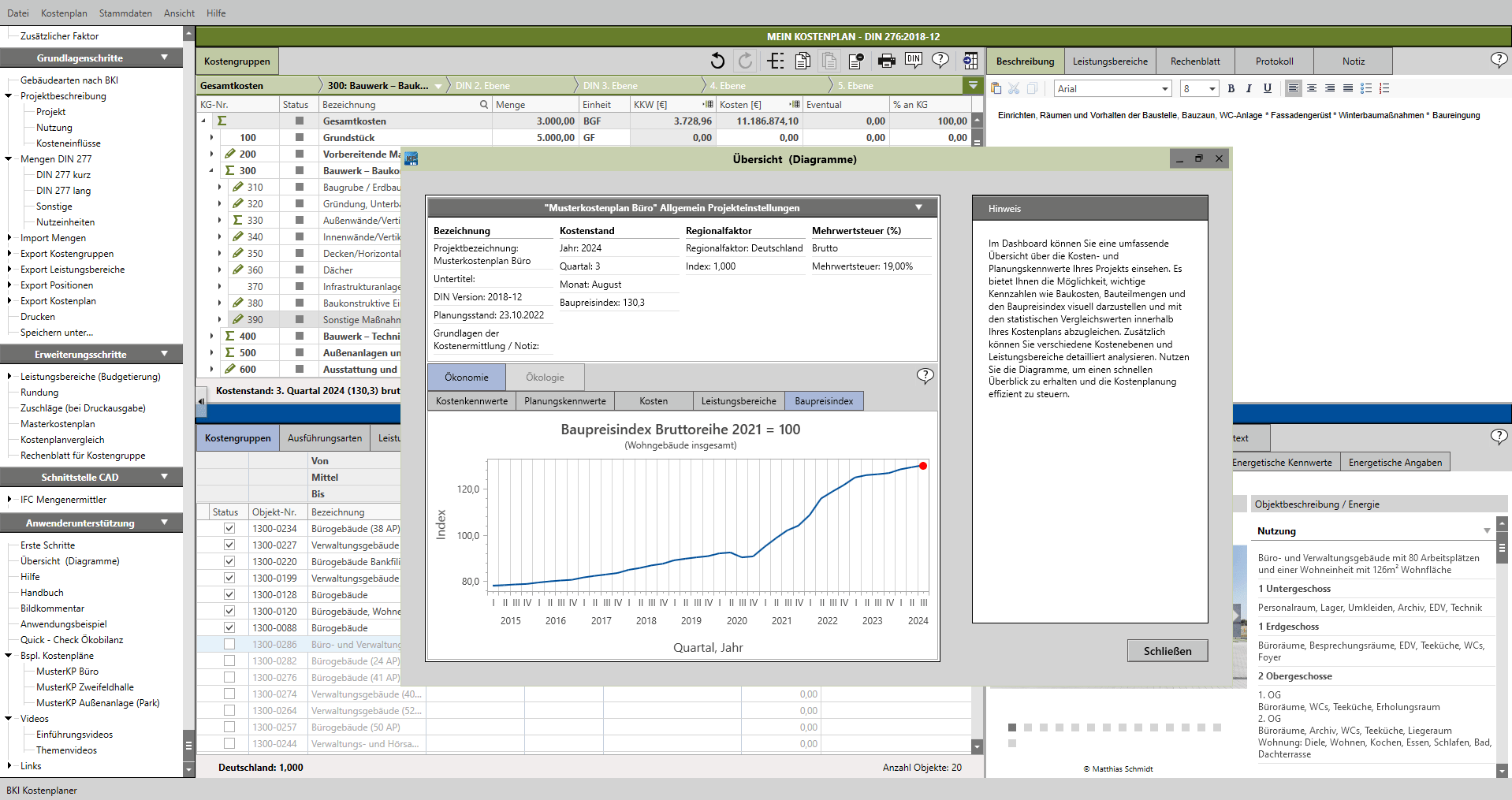1512x800 pixels.
Task: Uncheck the 1300-0234 Bürogebäude checkbox
Action: [229, 528]
